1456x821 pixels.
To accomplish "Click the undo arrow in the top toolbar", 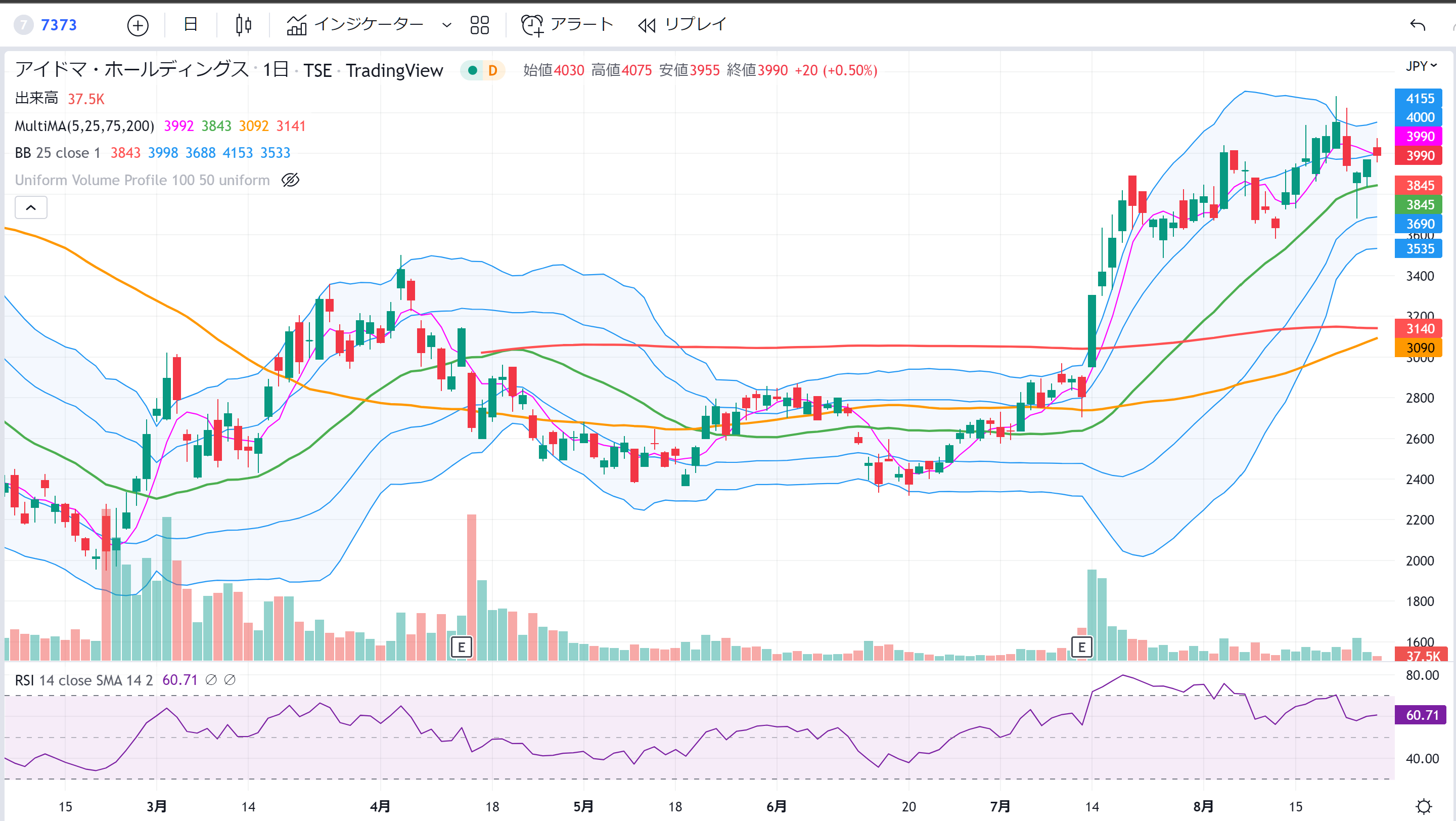I will (1418, 25).
